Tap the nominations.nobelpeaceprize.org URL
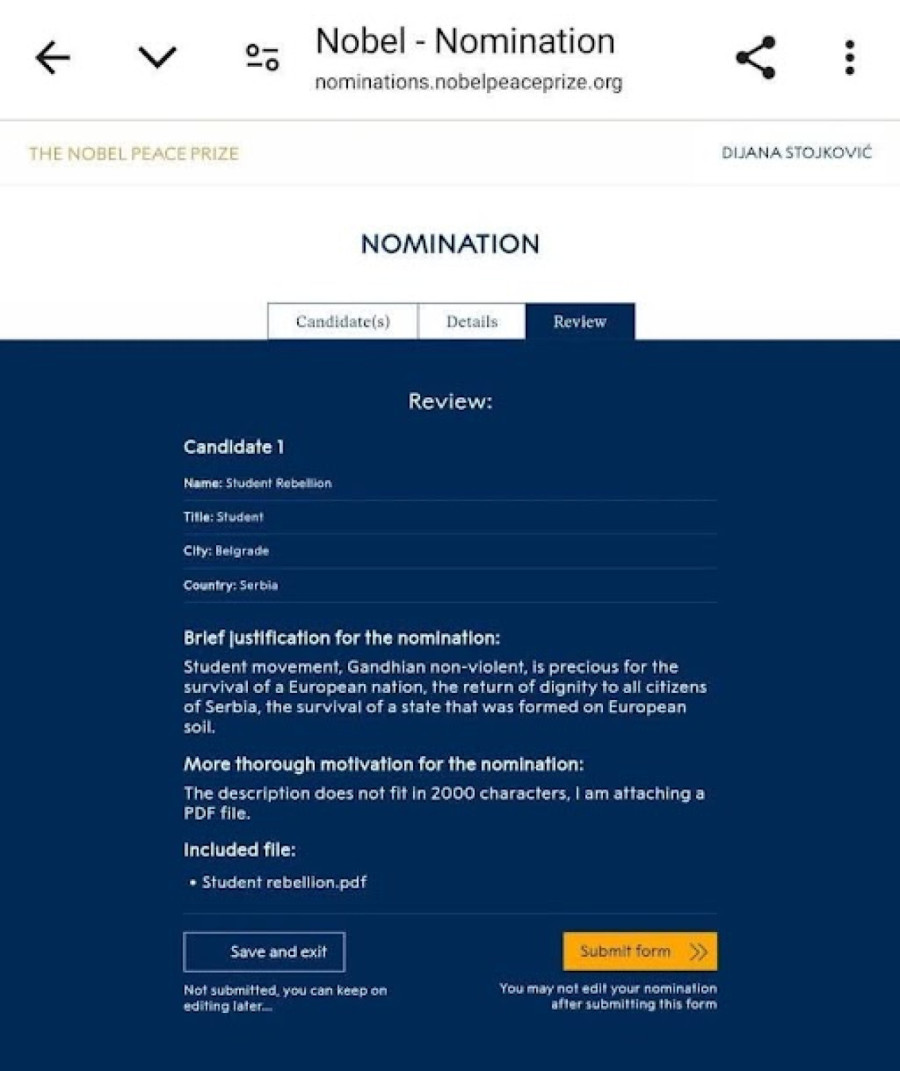This screenshot has height=1071, width=900. point(468,83)
